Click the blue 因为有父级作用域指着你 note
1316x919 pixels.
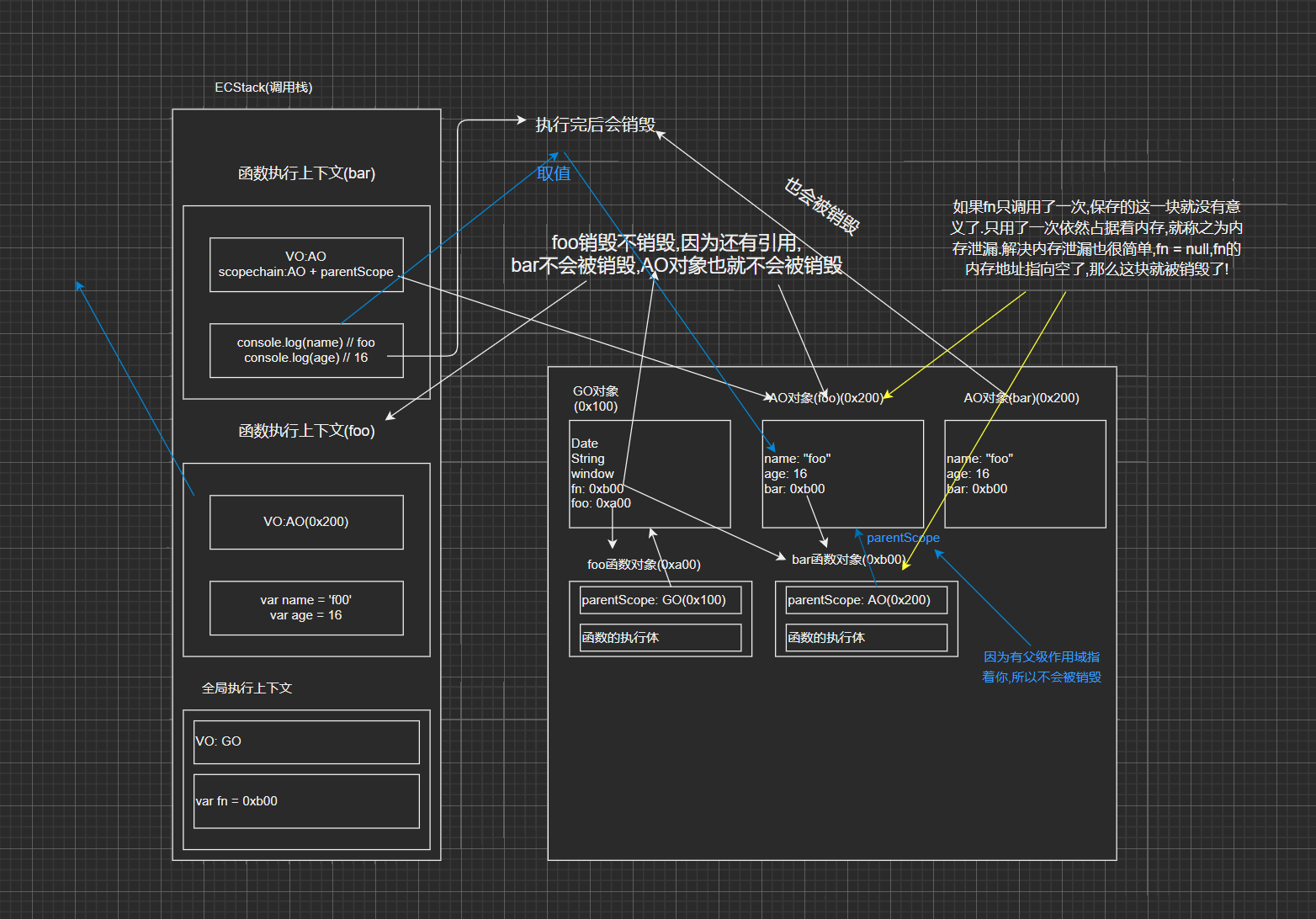[1042, 667]
